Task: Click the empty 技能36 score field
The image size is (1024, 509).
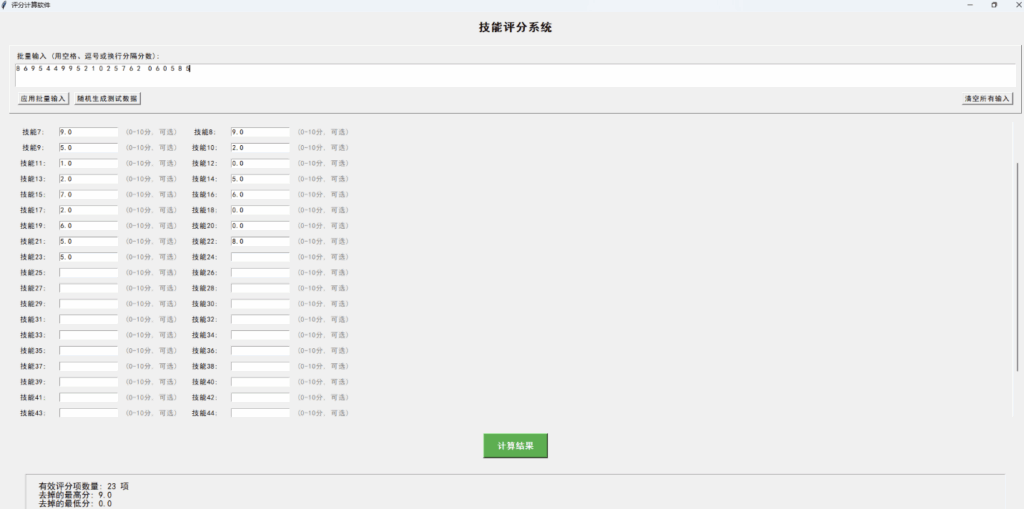Action: (x=260, y=351)
